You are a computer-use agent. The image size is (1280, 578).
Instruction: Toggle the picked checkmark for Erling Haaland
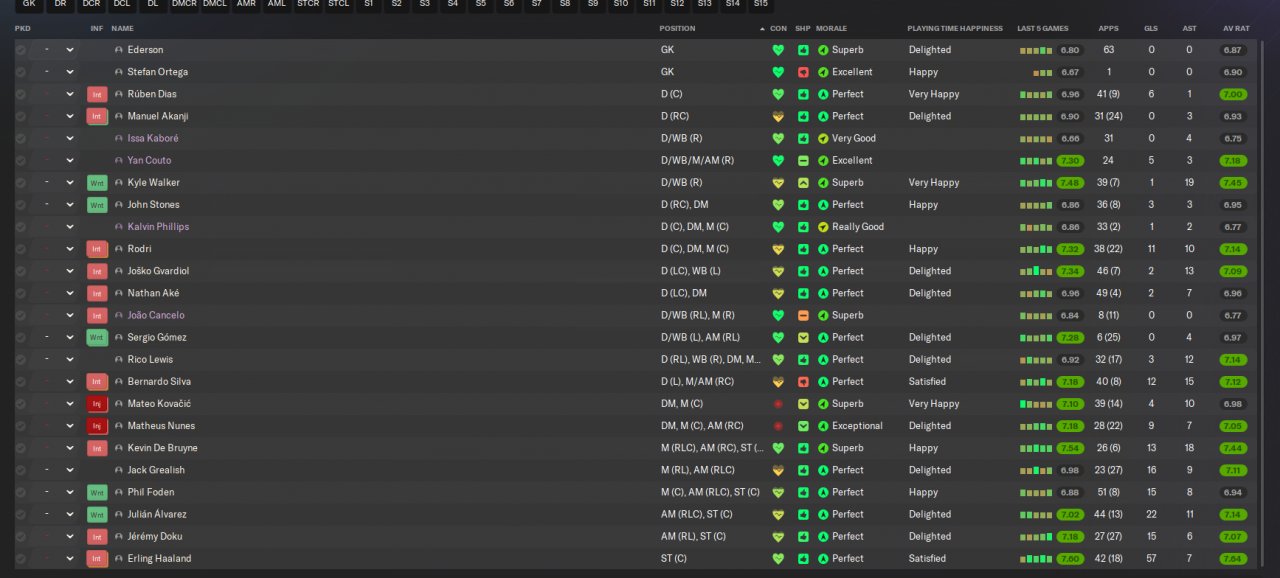[x=21, y=559]
